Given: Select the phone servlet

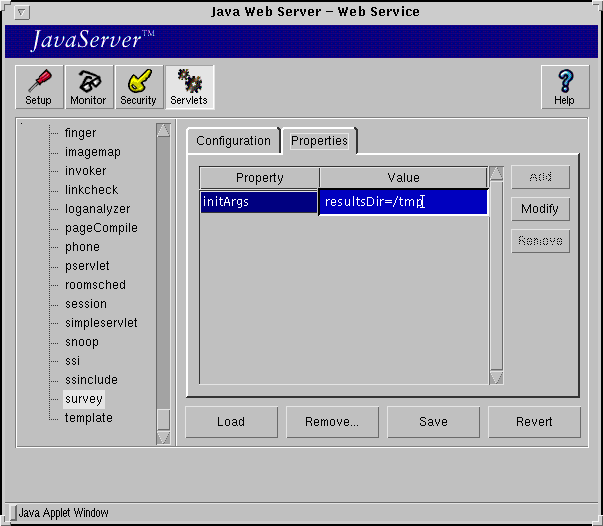Looking at the screenshot, I should pos(82,247).
